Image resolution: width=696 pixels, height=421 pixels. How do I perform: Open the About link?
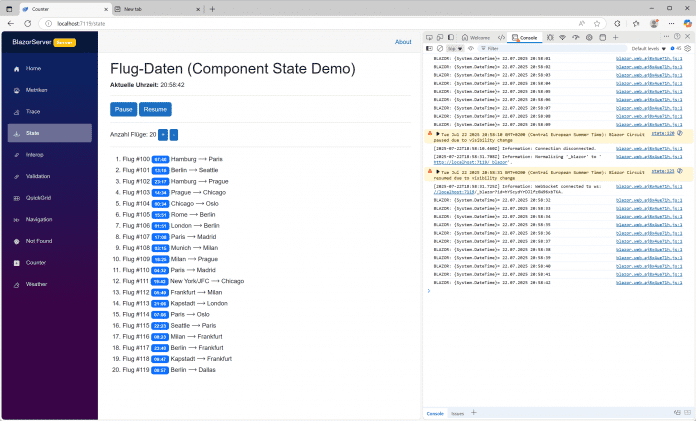(x=403, y=42)
